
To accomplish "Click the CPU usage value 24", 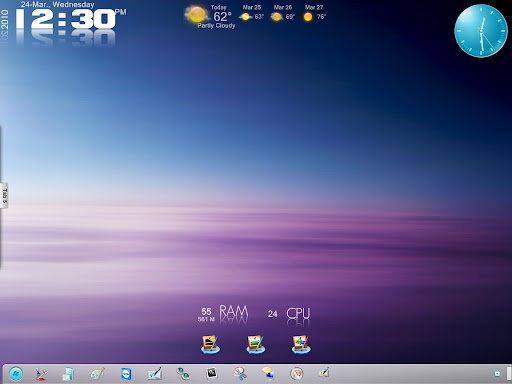I will point(272,314).
